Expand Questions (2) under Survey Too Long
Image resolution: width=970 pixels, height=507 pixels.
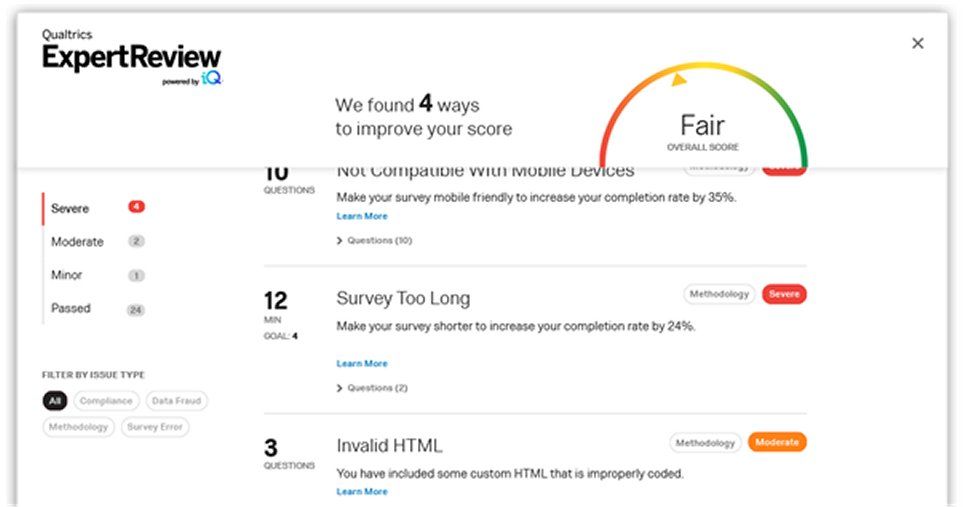373,388
